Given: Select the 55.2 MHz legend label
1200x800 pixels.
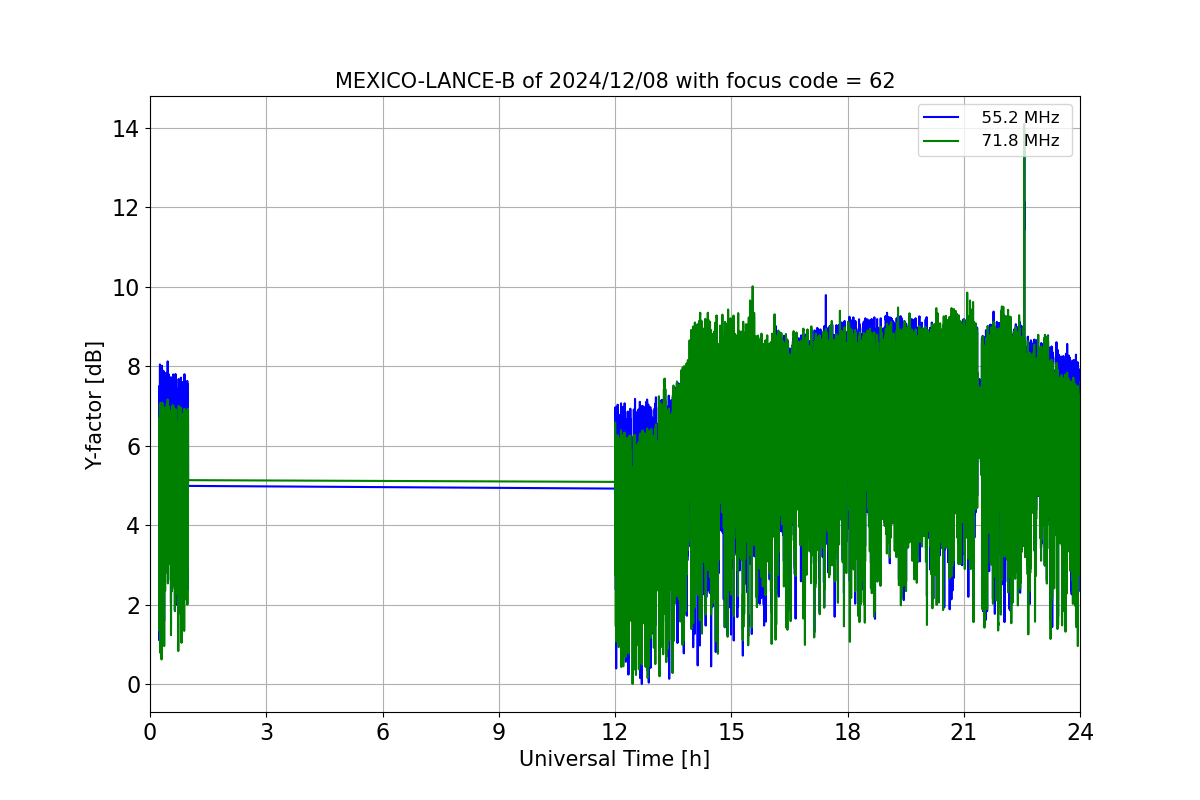Looking at the screenshot, I should tap(1020, 118).
